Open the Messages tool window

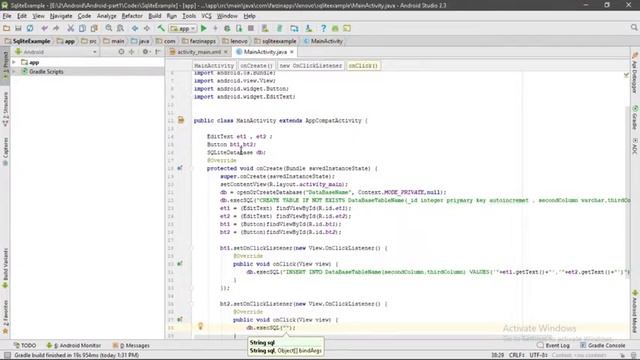pos(131,345)
